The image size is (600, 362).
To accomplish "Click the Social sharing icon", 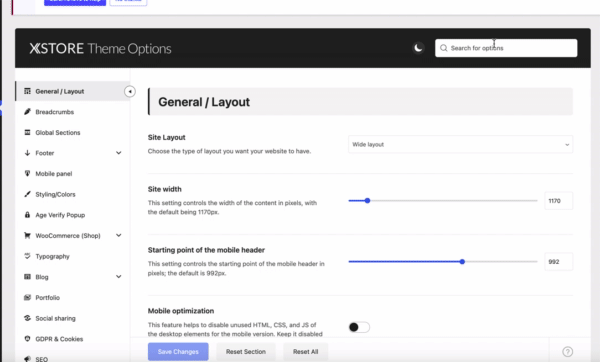I will point(27,318).
